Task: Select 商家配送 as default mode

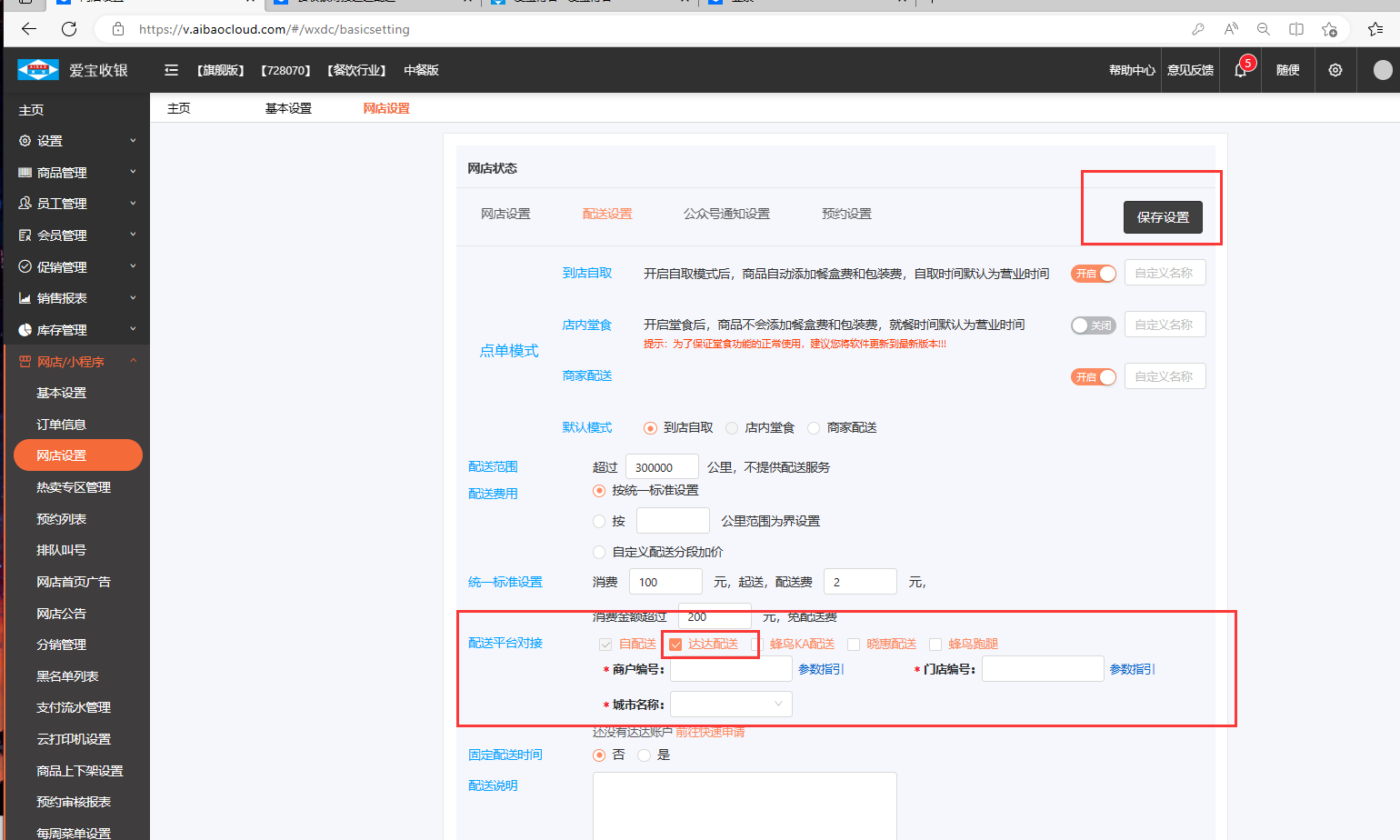Action: coord(814,428)
